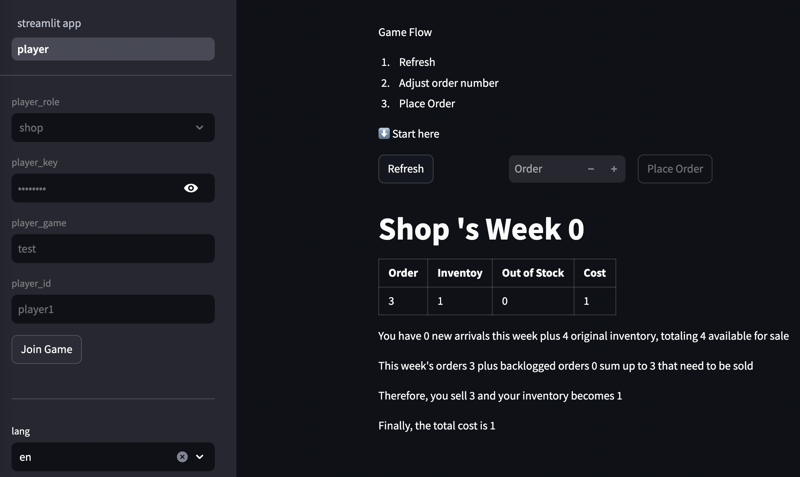Open the streamlit app page link
The height and width of the screenshot is (477, 800).
[49, 23]
